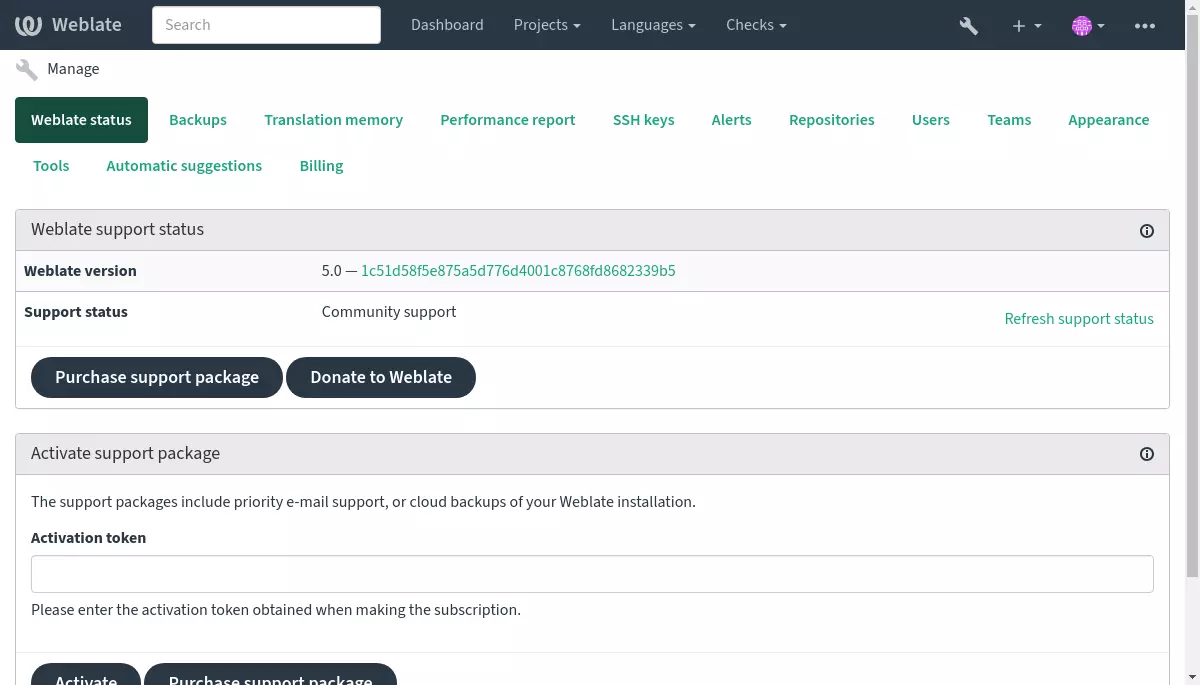The height and width of the screenshot is (685, 1200).
Task: Switch to the Backups tab
Action: [198, 120]
